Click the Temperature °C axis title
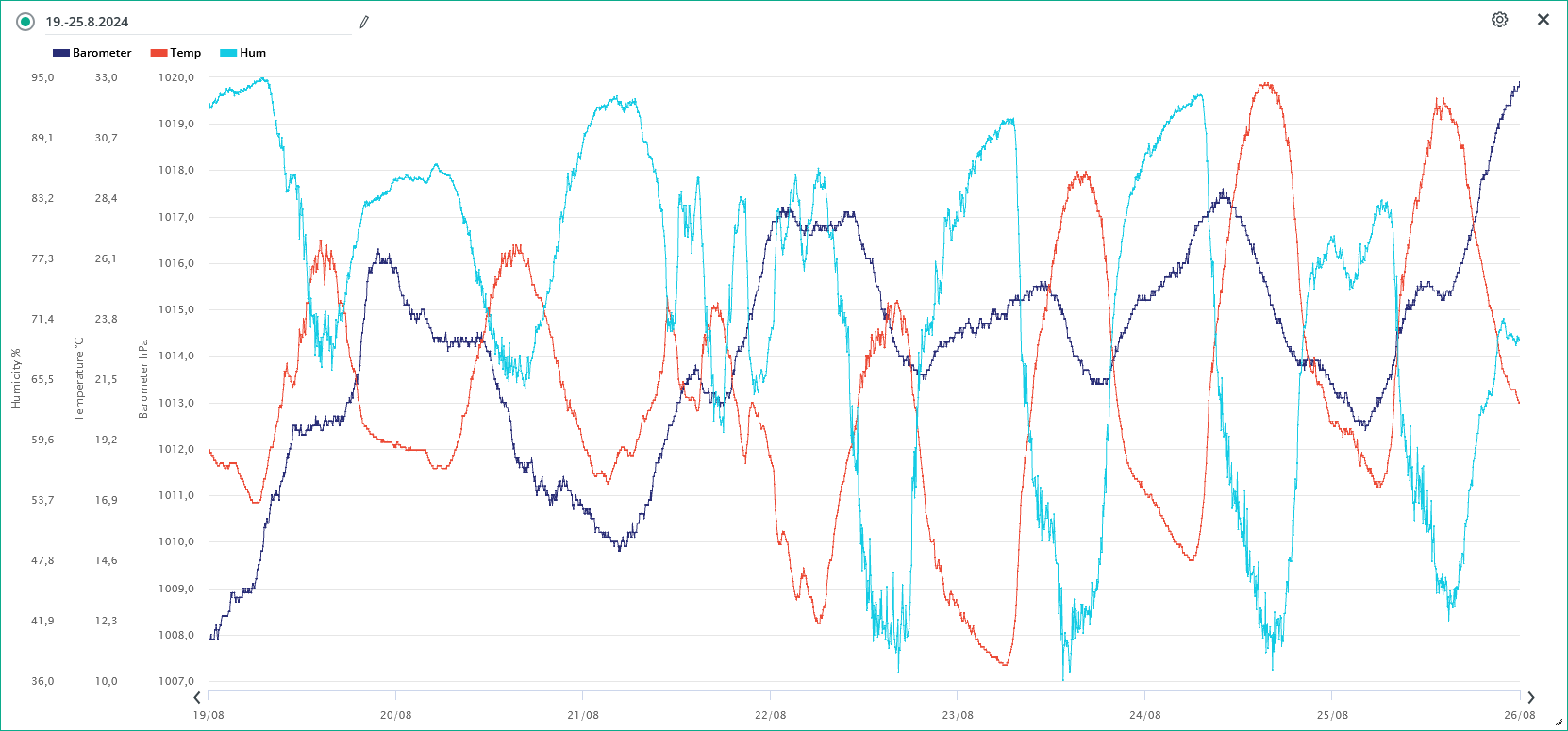The height and width of the screenshot is (731, 1568). pyautogui.click(x=79, y=379)
